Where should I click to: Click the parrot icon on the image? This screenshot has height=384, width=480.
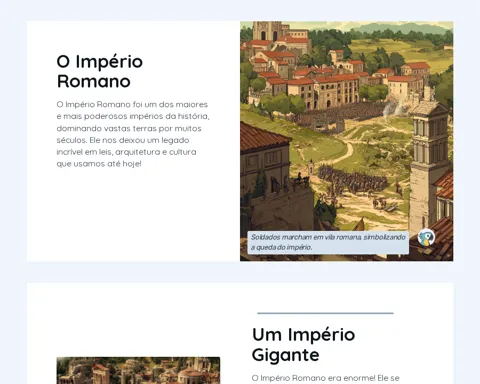pyautogui.click(x=426, y=238)
